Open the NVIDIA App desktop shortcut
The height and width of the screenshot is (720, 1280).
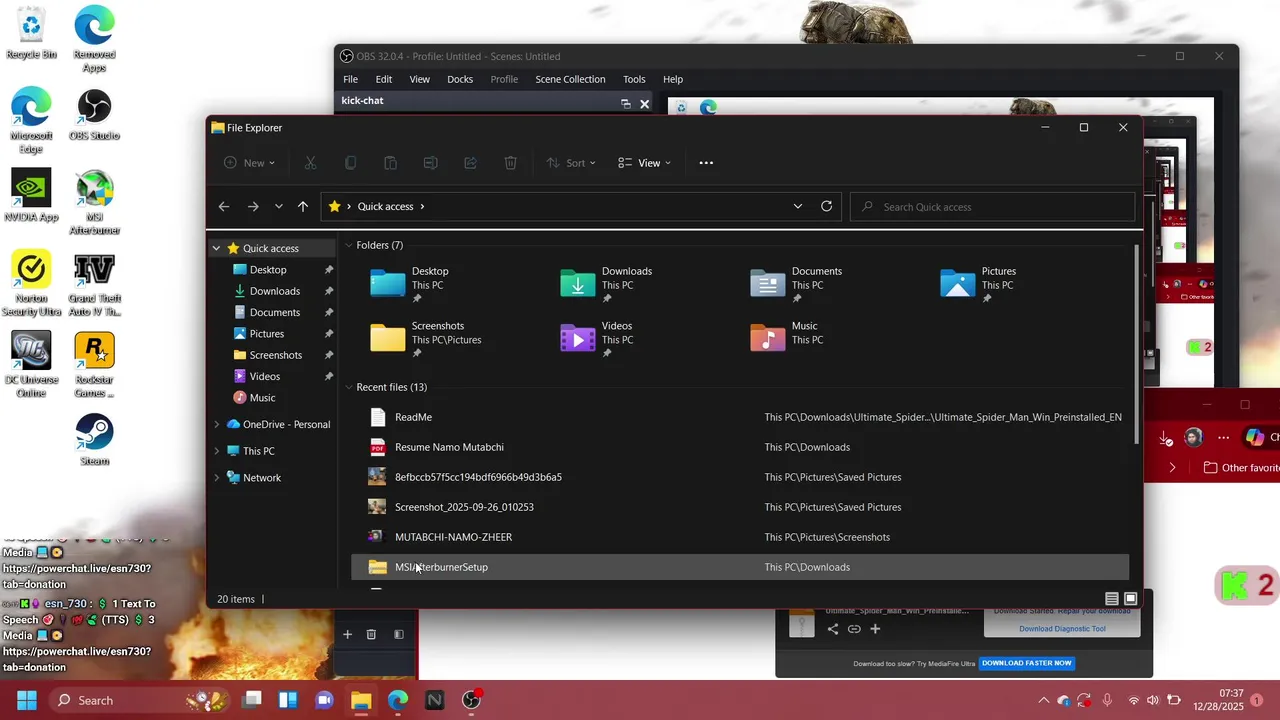(31, 196)
